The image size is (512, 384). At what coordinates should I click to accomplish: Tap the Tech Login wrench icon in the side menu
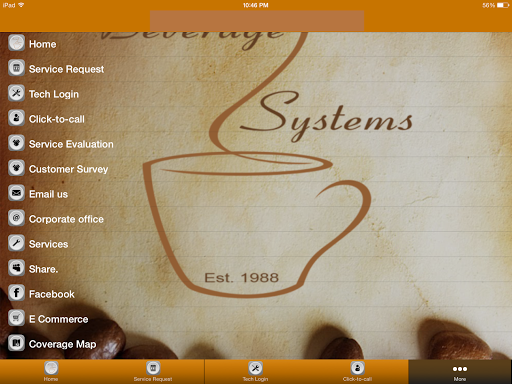point(16,93)
